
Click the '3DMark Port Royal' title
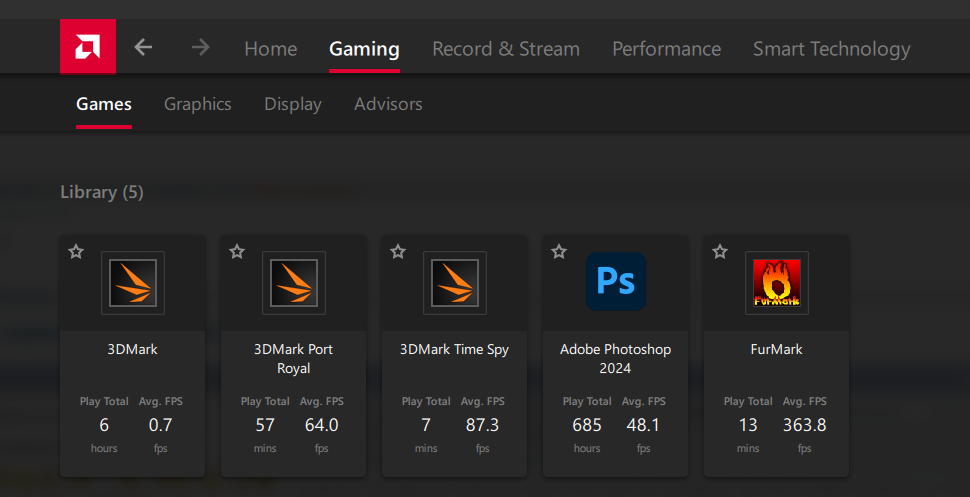tap(293, 358)
